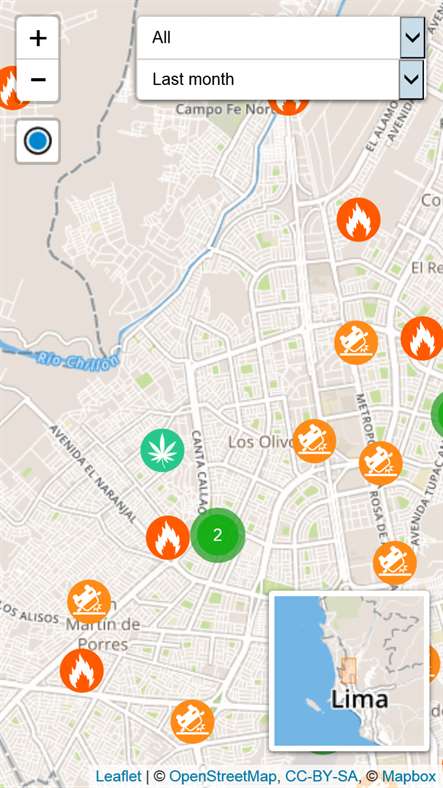
Task: Open the incident type selector showing All
Action: (280, 38)
